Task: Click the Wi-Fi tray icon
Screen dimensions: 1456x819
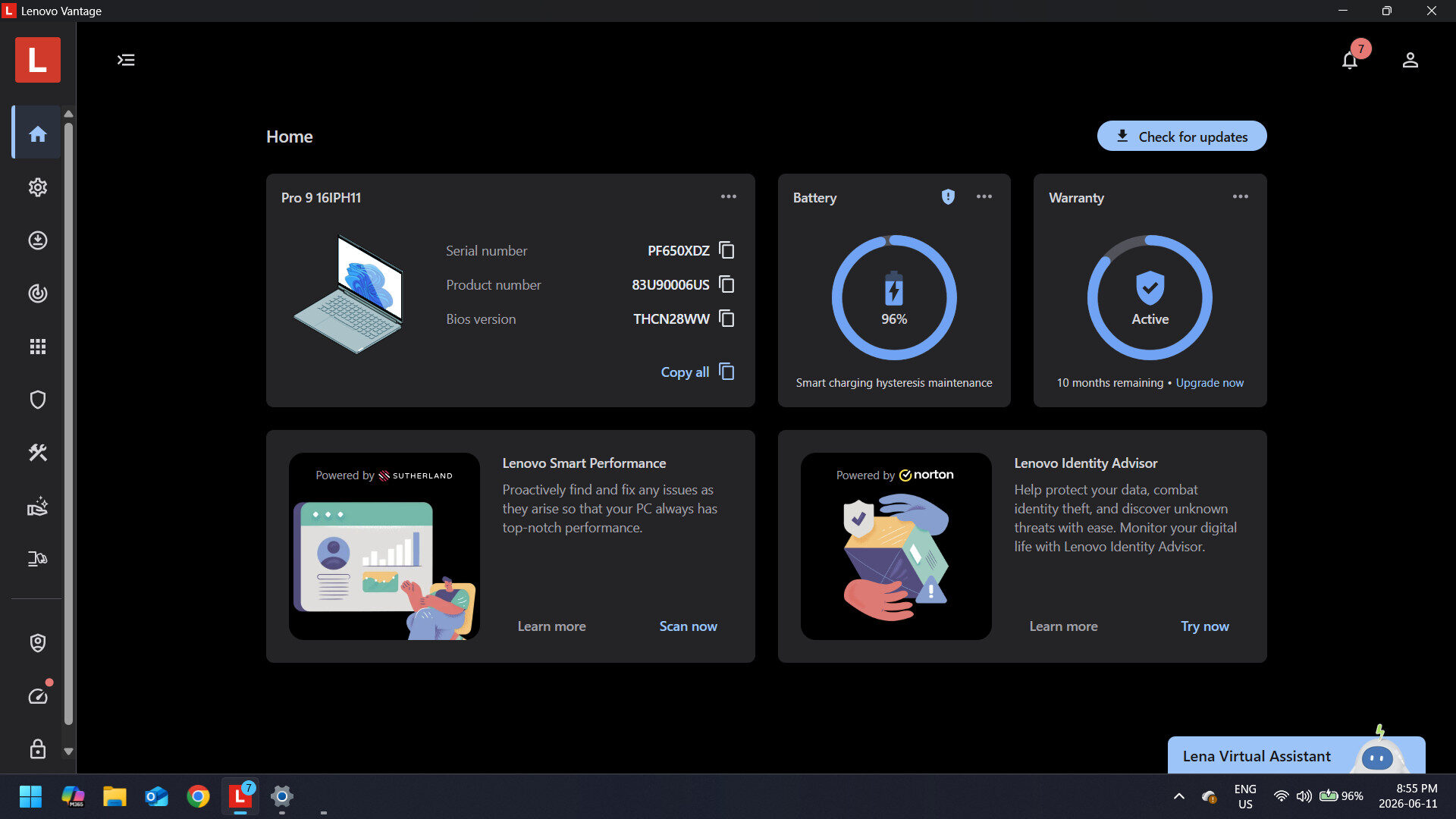Action: coord(1281,796)
